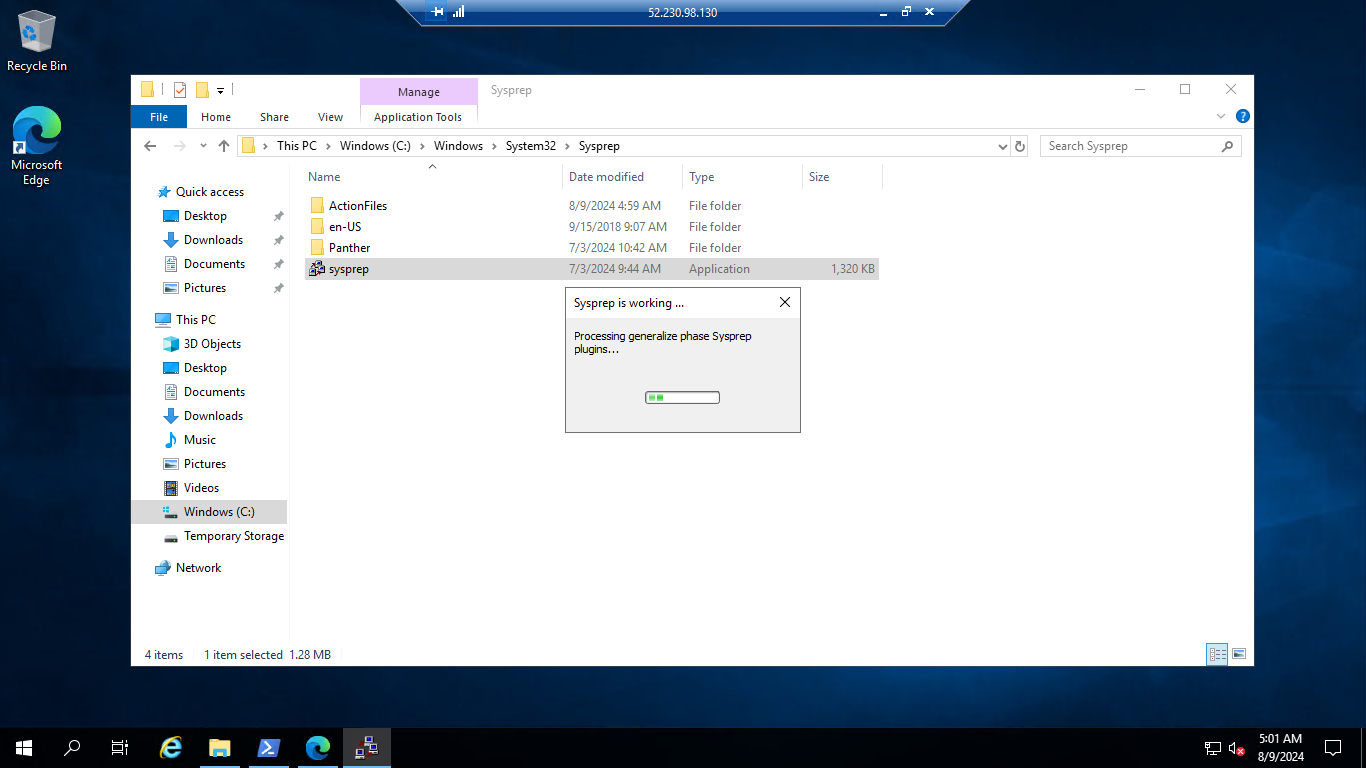Screen dimensions: 1366x768
Task: Switch to the Share ribbon tab
Action: click(x=274, y=117)
